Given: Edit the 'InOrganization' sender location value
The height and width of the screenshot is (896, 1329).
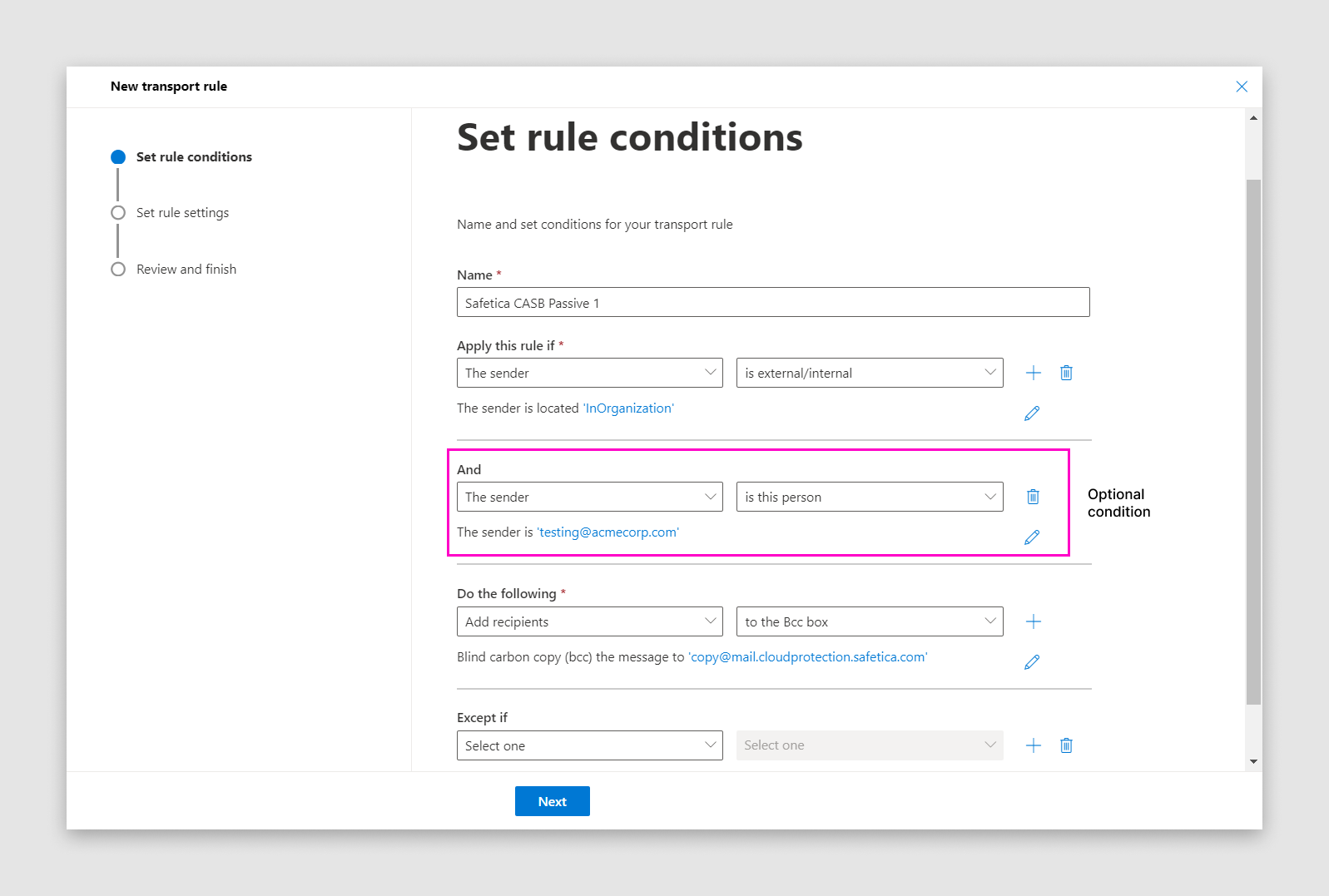Looking at the screenshot, I should 1032,413.
